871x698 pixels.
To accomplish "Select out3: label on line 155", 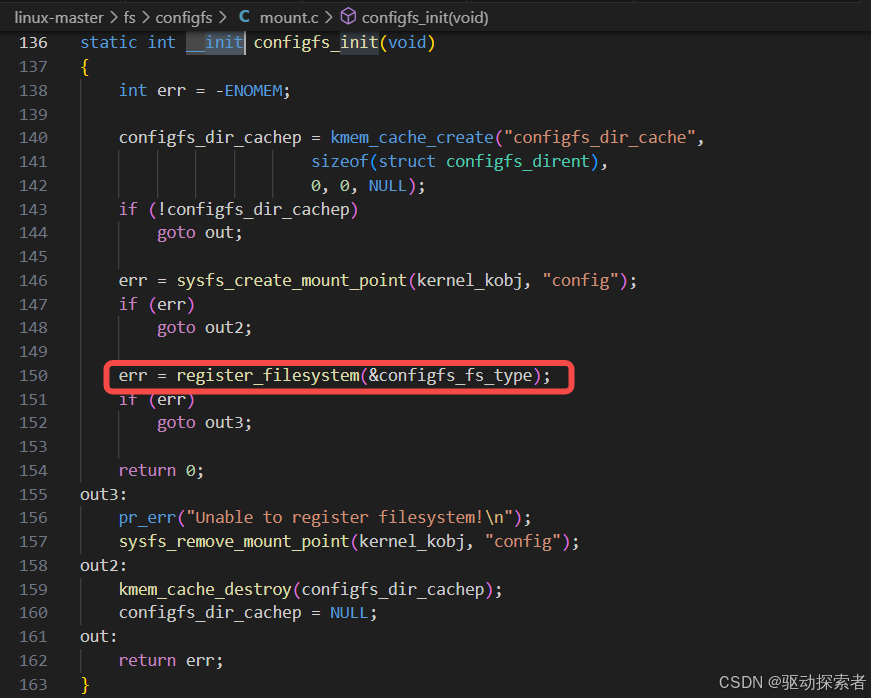I will pos(103,494).
